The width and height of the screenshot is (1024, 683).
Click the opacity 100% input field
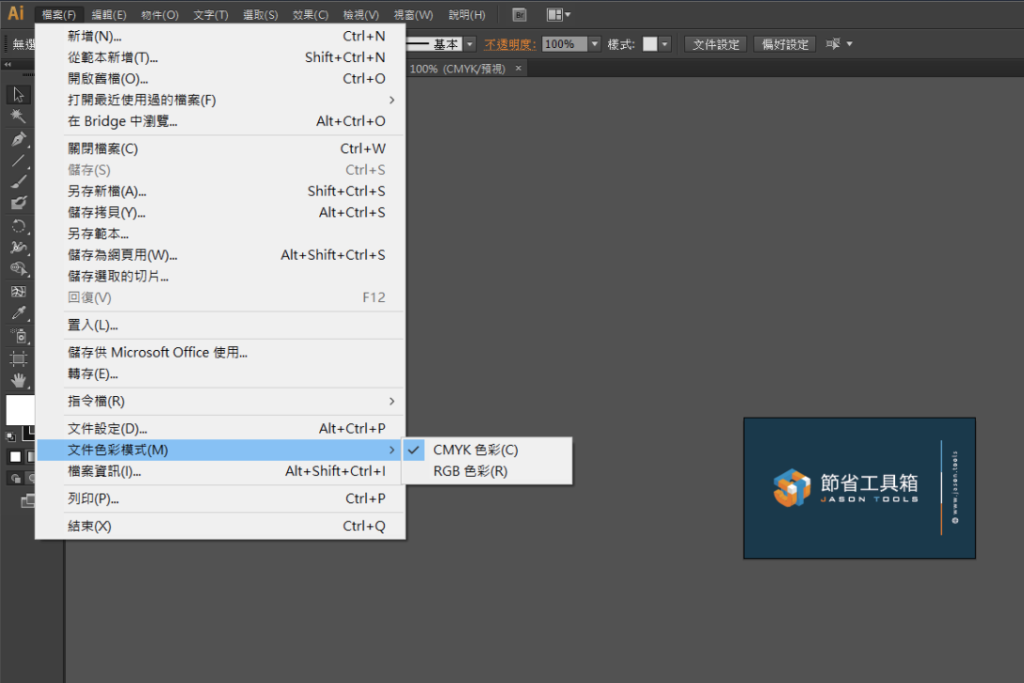[564, 44]
